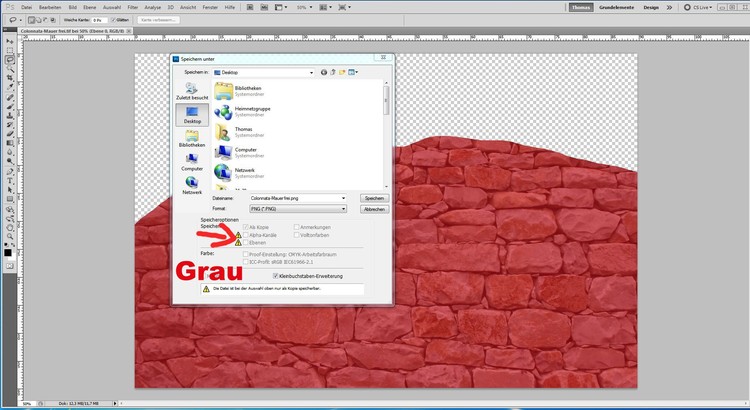Open Mini Bridge from the application bar
Image resolution: width=750 pixels, height=410 pixels.
264,7
